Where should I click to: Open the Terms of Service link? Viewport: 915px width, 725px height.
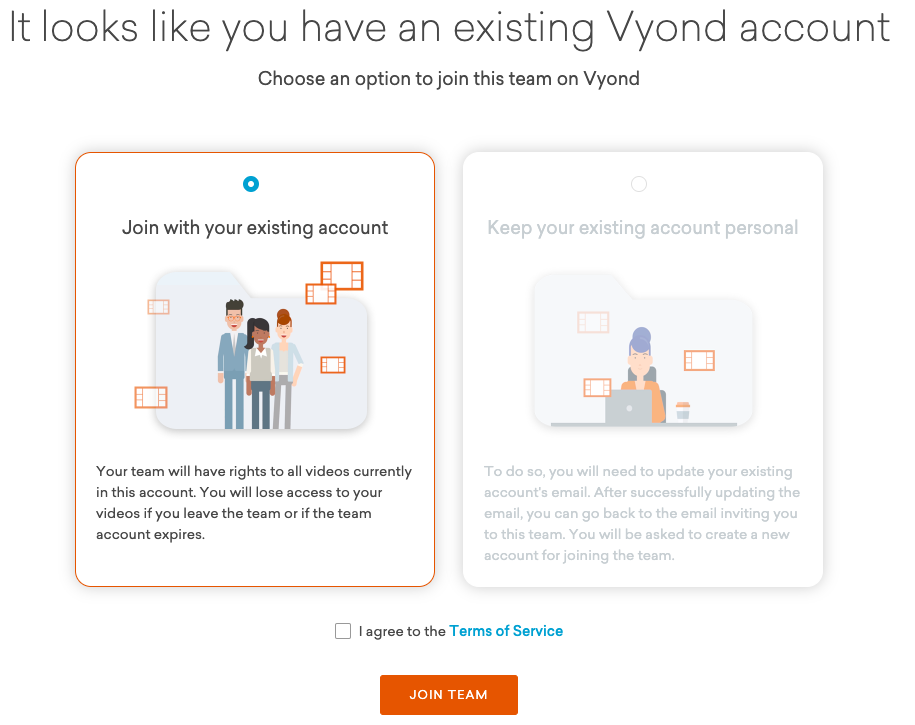[506, 631]
